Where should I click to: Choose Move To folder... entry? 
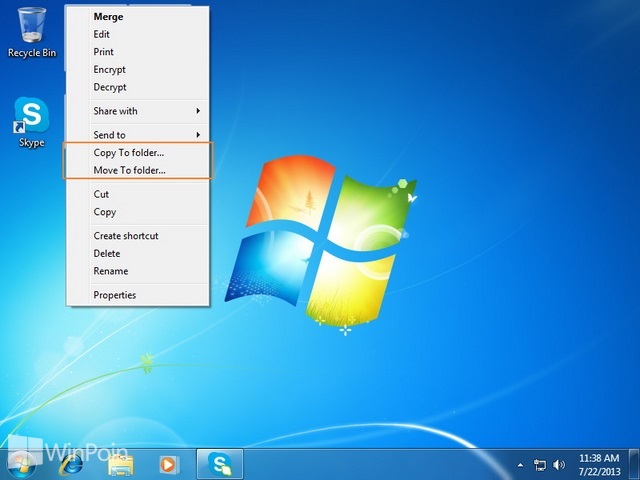tap(138, 170)
